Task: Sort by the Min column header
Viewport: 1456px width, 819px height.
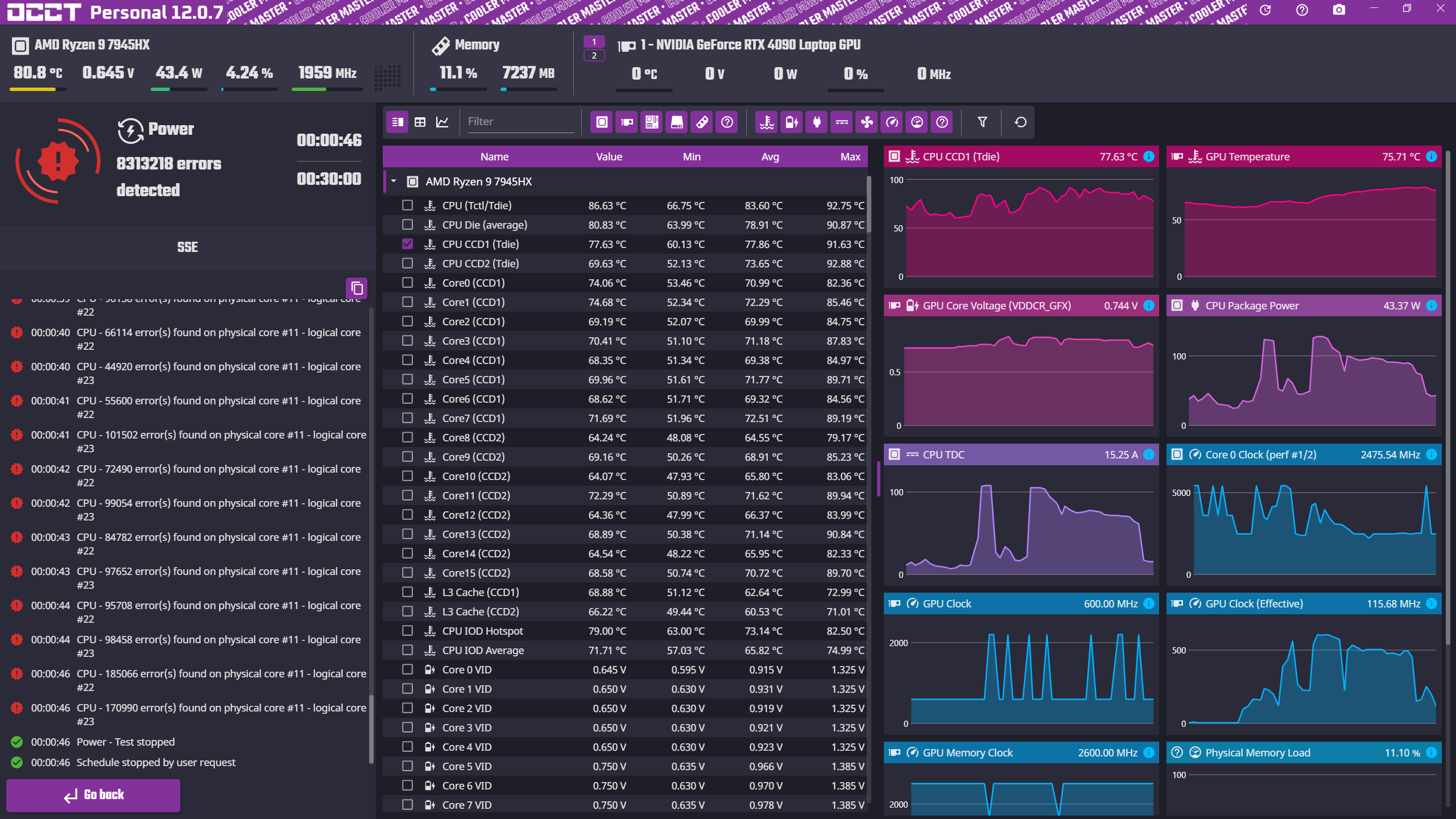Action: 692,156
